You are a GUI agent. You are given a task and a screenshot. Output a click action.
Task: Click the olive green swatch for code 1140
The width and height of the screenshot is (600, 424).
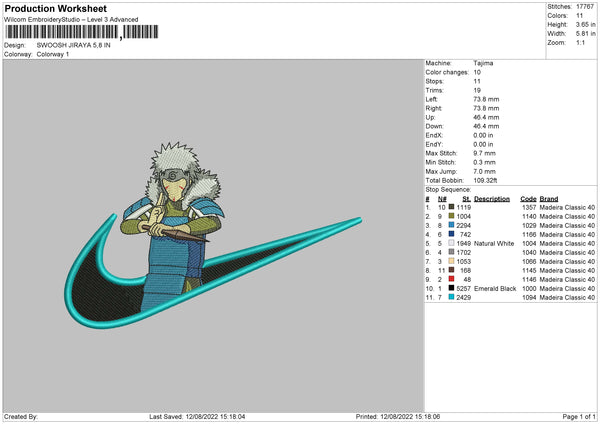(451, 216)
